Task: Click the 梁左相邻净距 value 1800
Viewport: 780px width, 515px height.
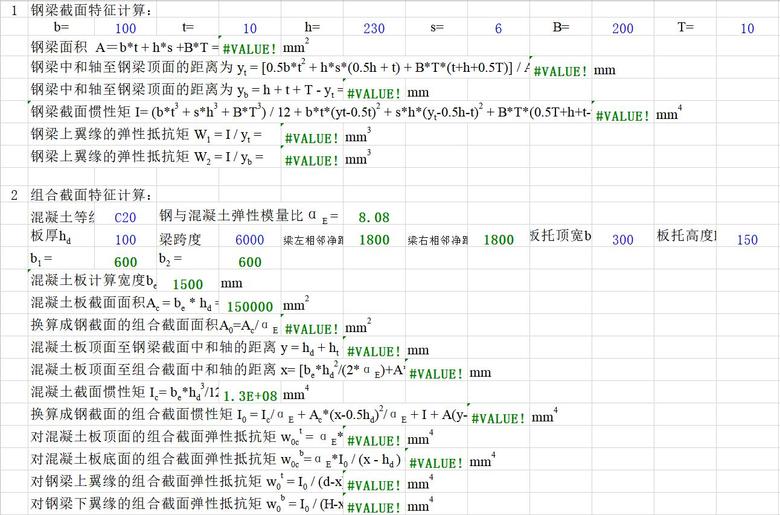Action: (373, 240)
